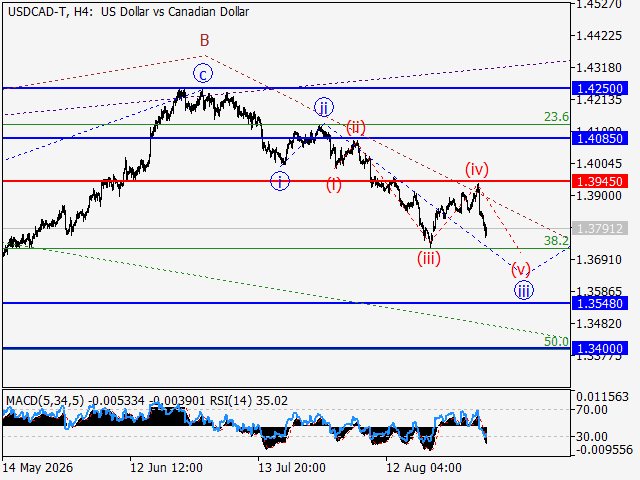This screenshot has width=640, height=480.
Task: Click the grey current price 1.37912 label
Action: 600,228
